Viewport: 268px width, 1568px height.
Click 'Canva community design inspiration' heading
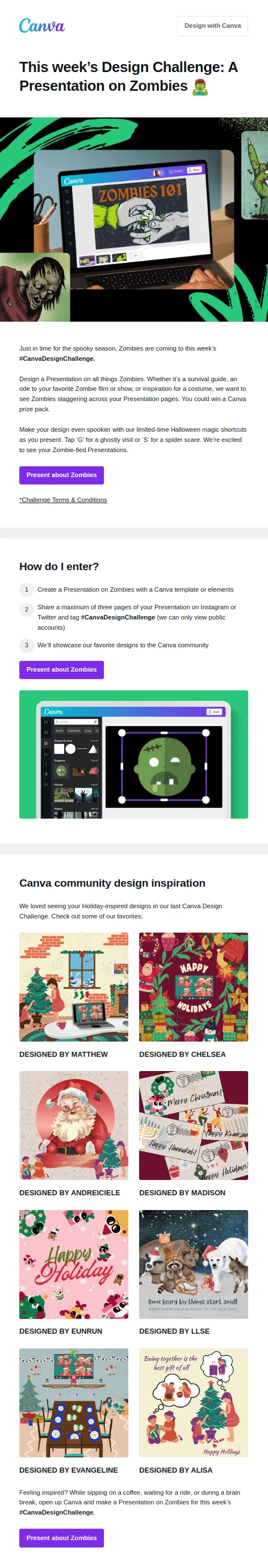(x=112, y=883)
